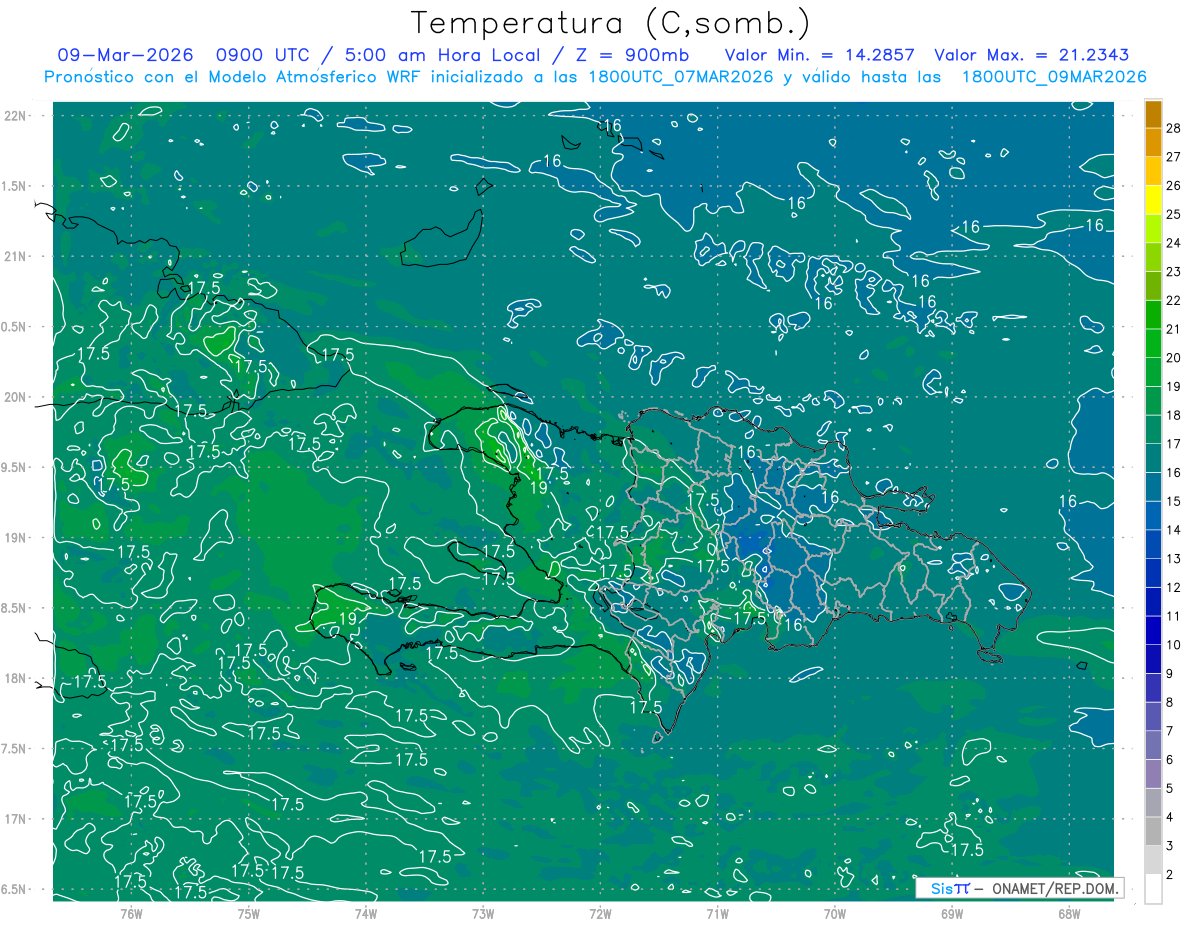This screenshot has width=1200, height=927.
Task: Select the '1800UTC_09MAR2026' valid-until time
Action: click(x=1053, y=77)
